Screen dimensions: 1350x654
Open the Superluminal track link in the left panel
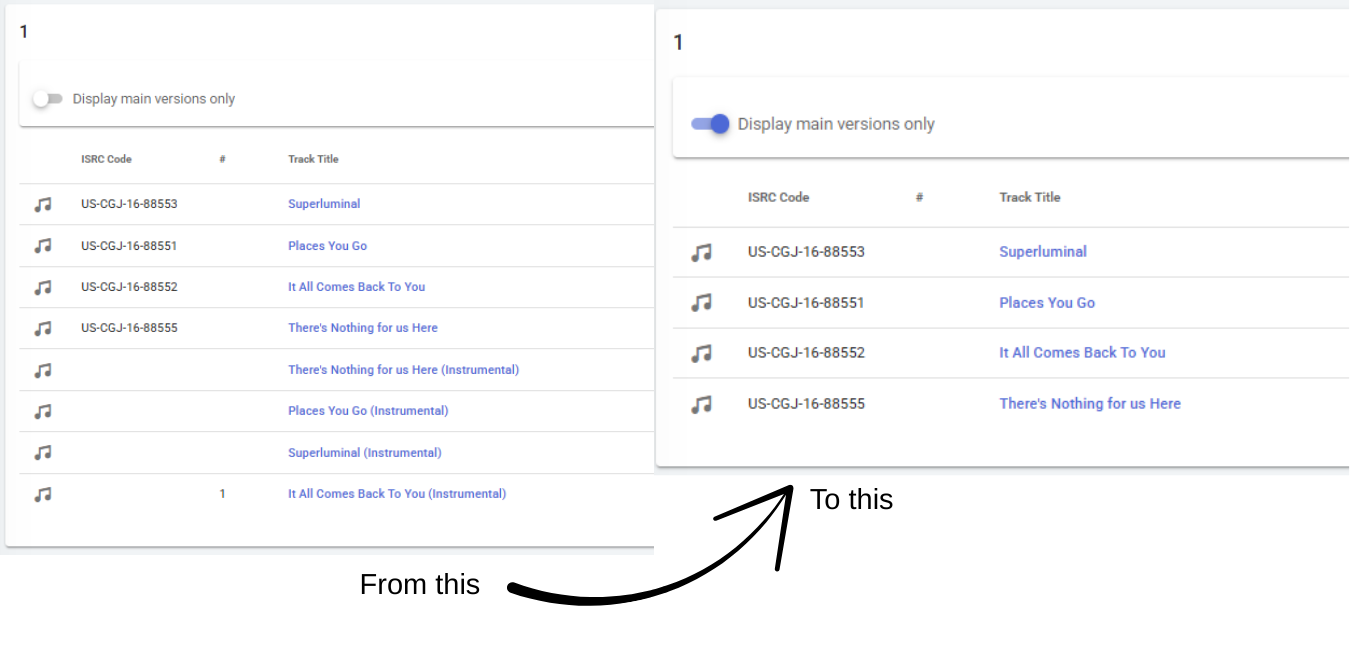click(324, 204)
